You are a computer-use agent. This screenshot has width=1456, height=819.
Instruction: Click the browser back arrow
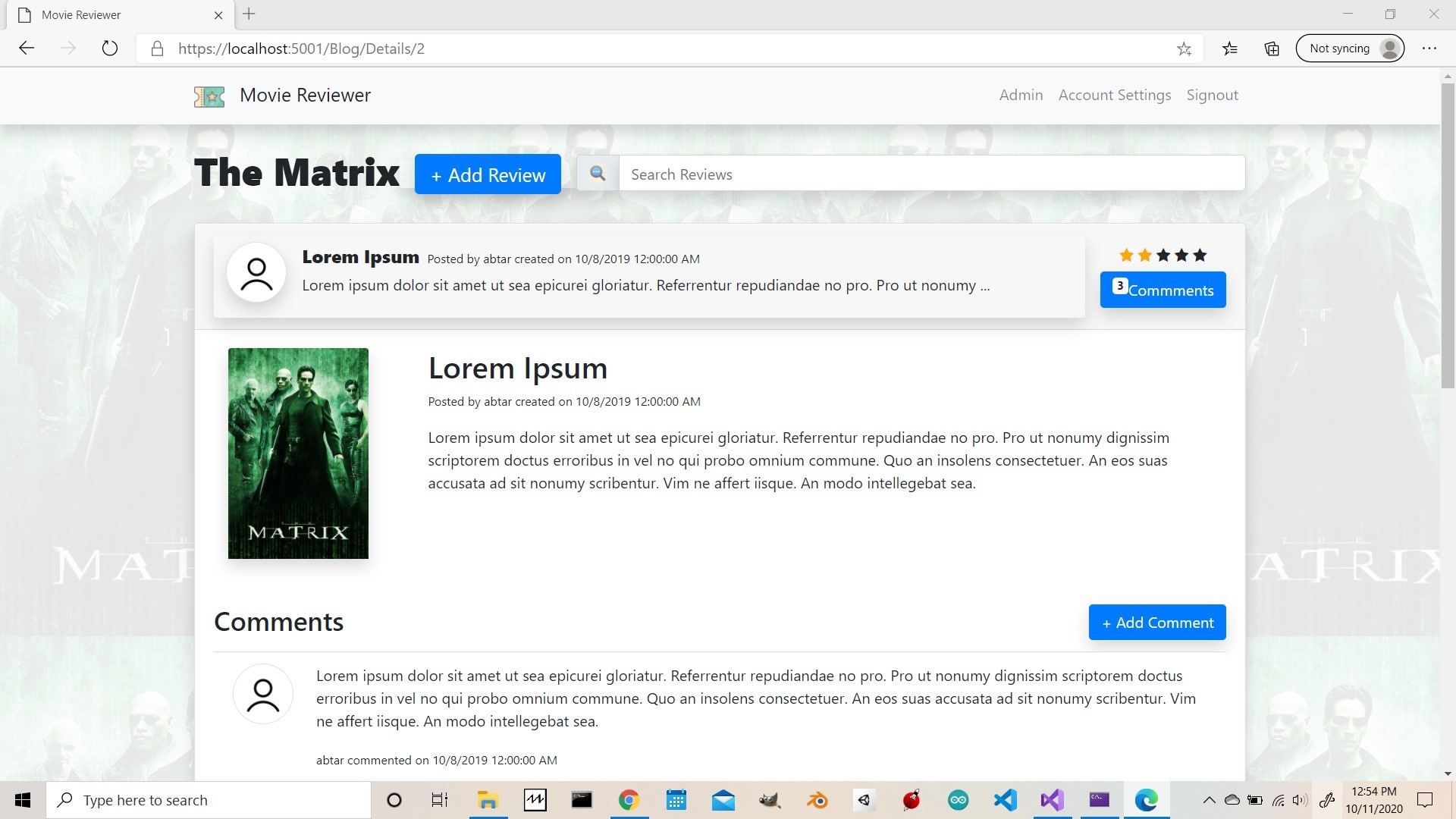[x=27, y=49]
